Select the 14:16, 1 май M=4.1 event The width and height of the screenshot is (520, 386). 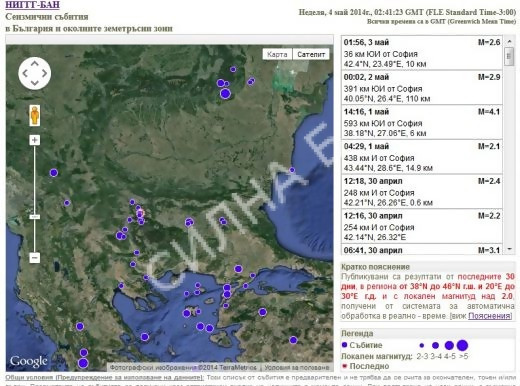[x=422, y=122]
